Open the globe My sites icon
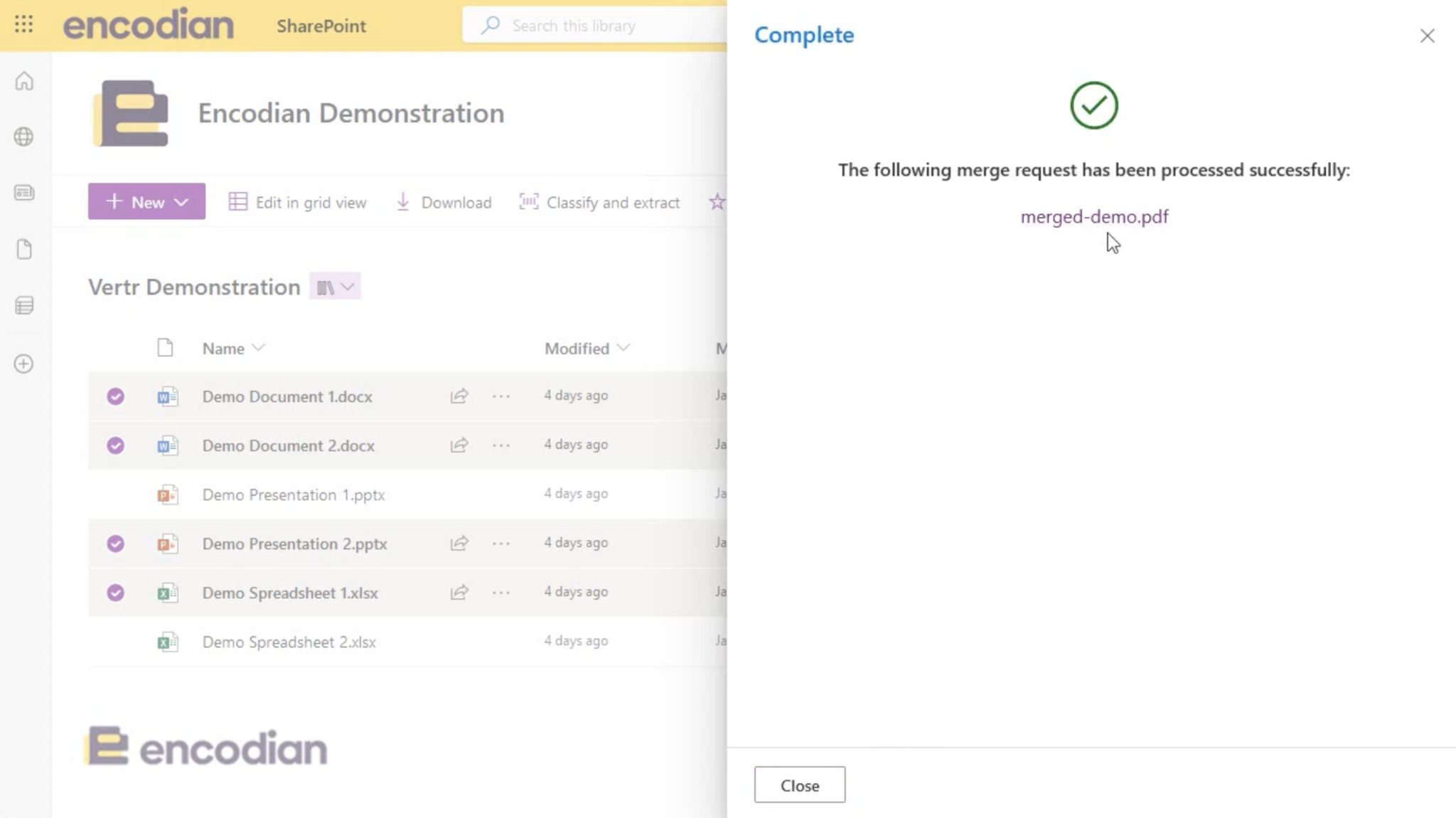Screen dimensions: 1456x818 coord(24,137)
